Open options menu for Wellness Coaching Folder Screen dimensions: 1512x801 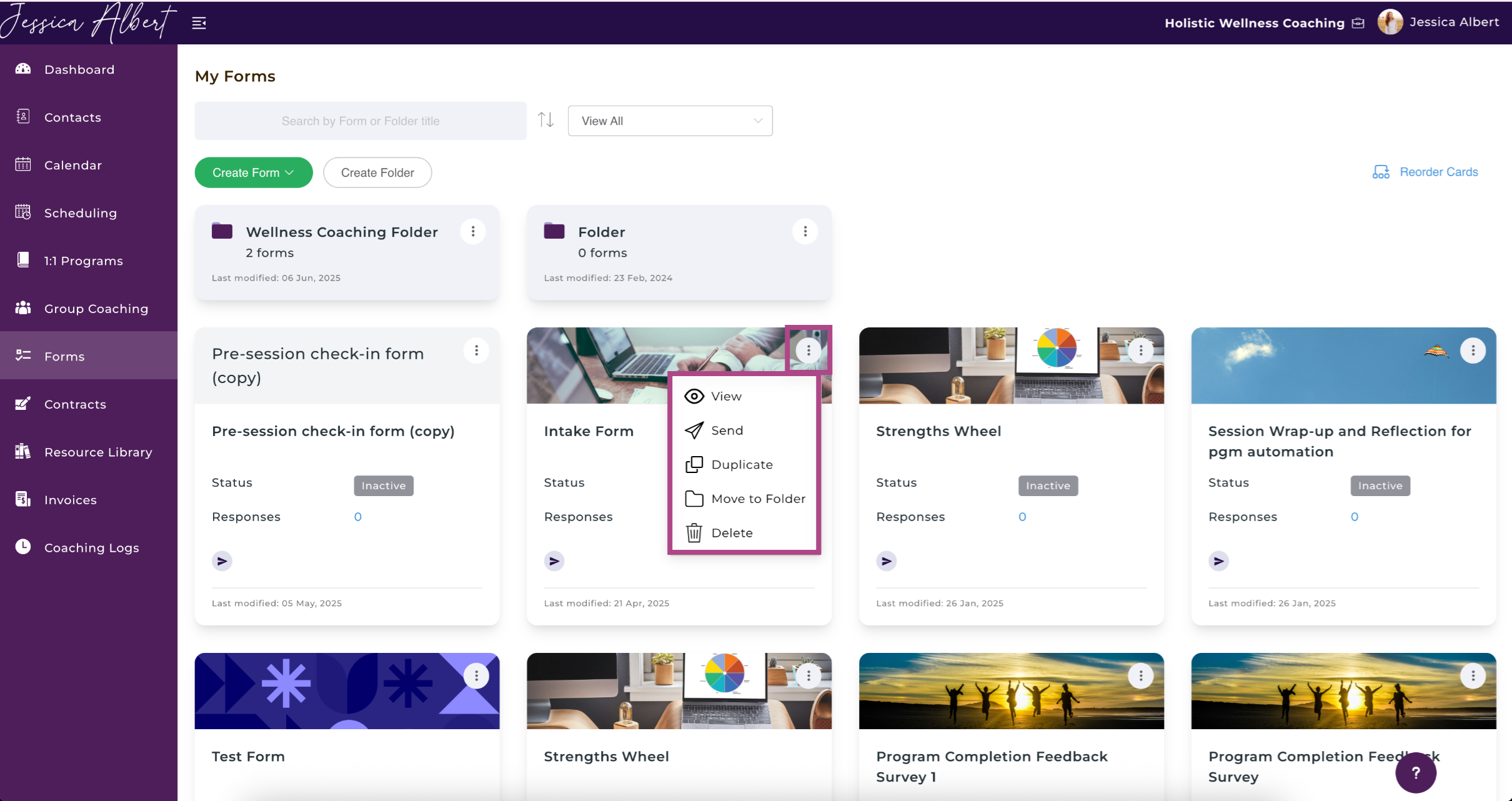pos(473,232)
